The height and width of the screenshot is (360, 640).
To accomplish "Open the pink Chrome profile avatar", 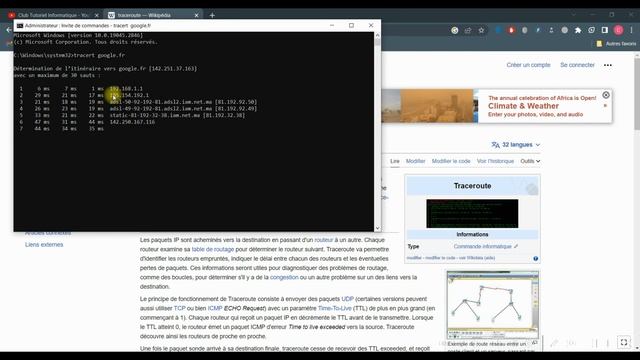I will pyautogui.click(x=618, y=30).
